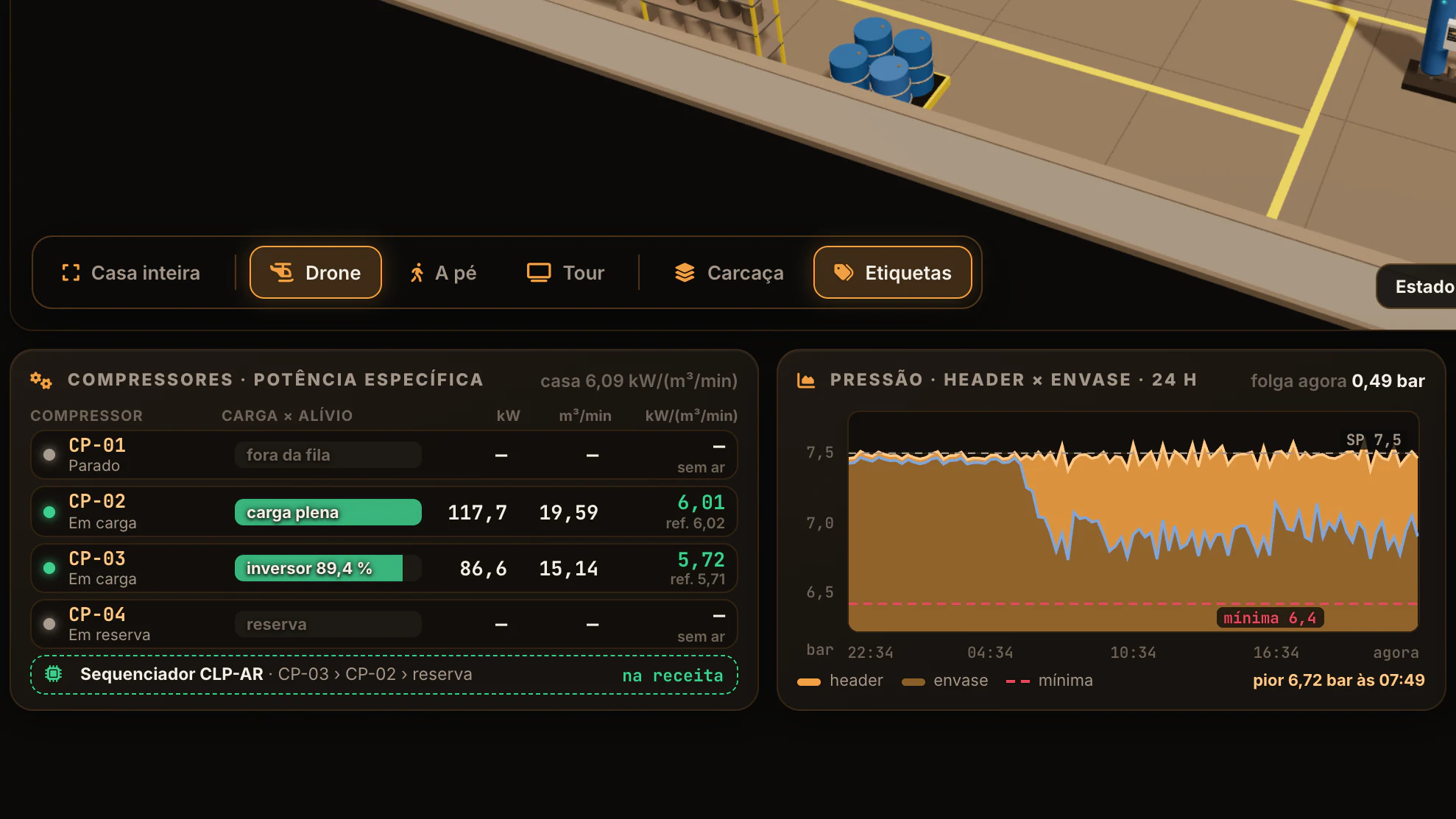Toggle the Etiquetas labels button

pos(893,272)
